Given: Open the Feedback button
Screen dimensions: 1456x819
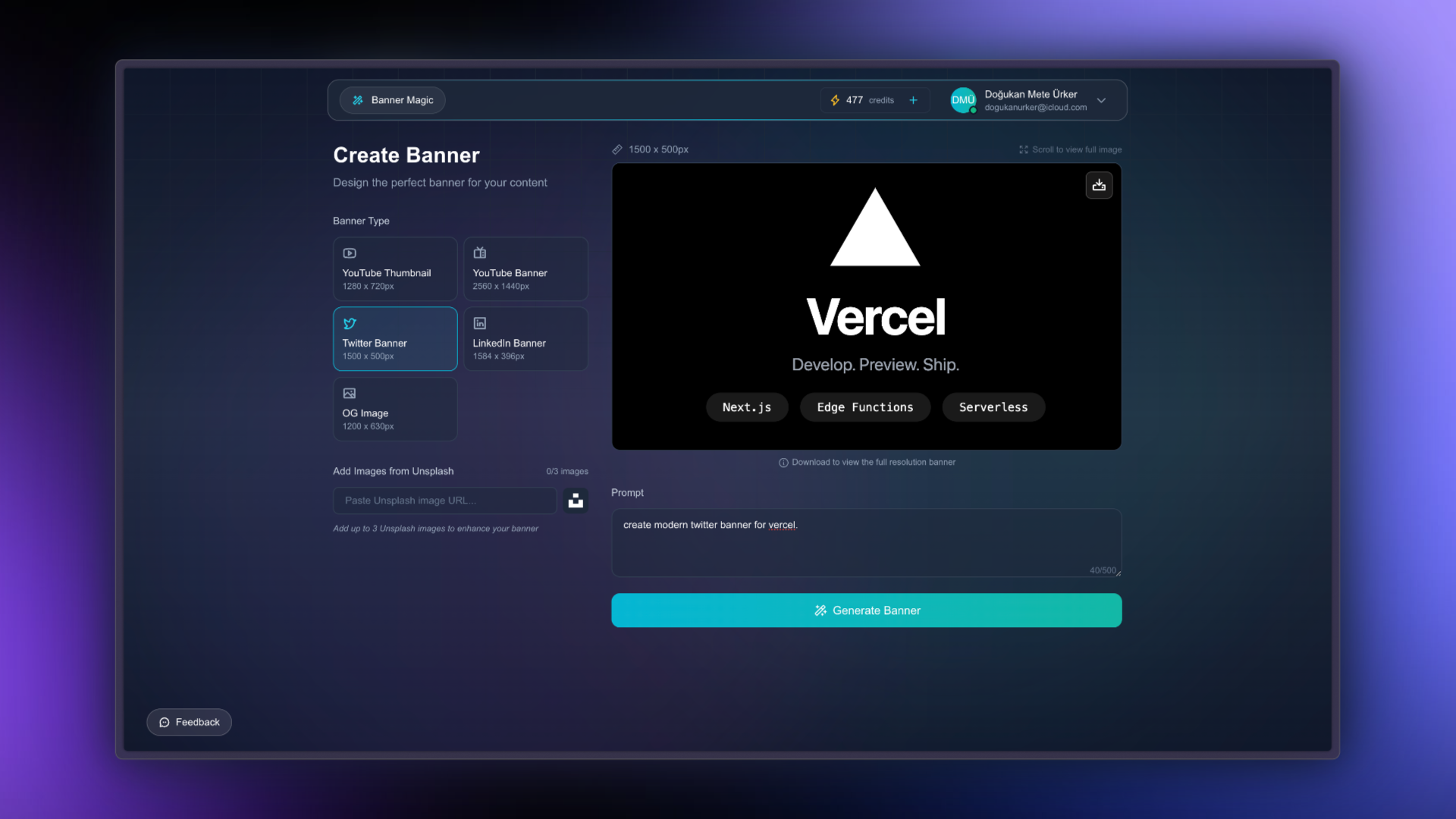Looking at the screenshot, I should click(189, 722).
